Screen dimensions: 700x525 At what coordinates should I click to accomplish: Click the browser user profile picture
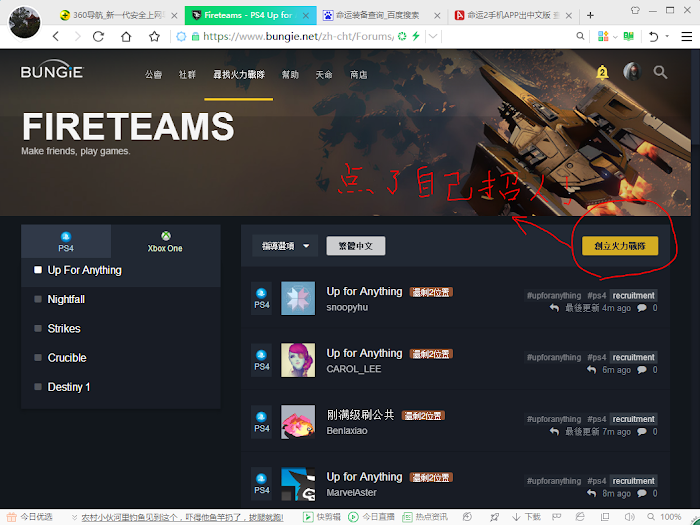point(25,22)
